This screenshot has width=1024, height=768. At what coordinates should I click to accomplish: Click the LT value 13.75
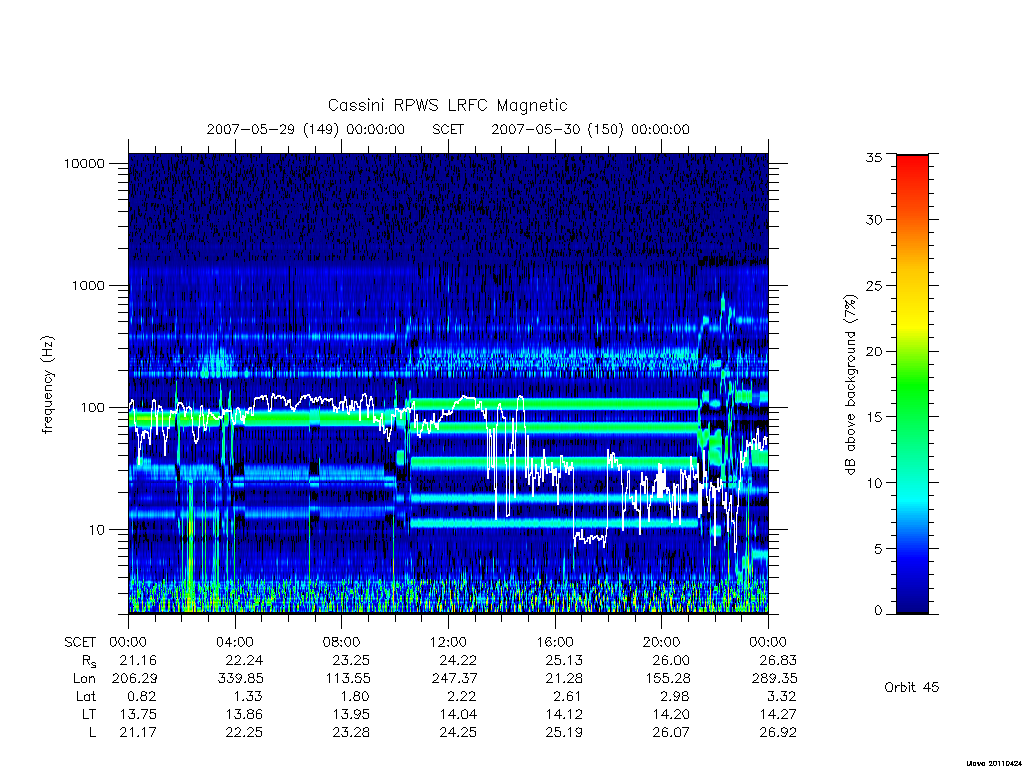(x=138, y=715)
